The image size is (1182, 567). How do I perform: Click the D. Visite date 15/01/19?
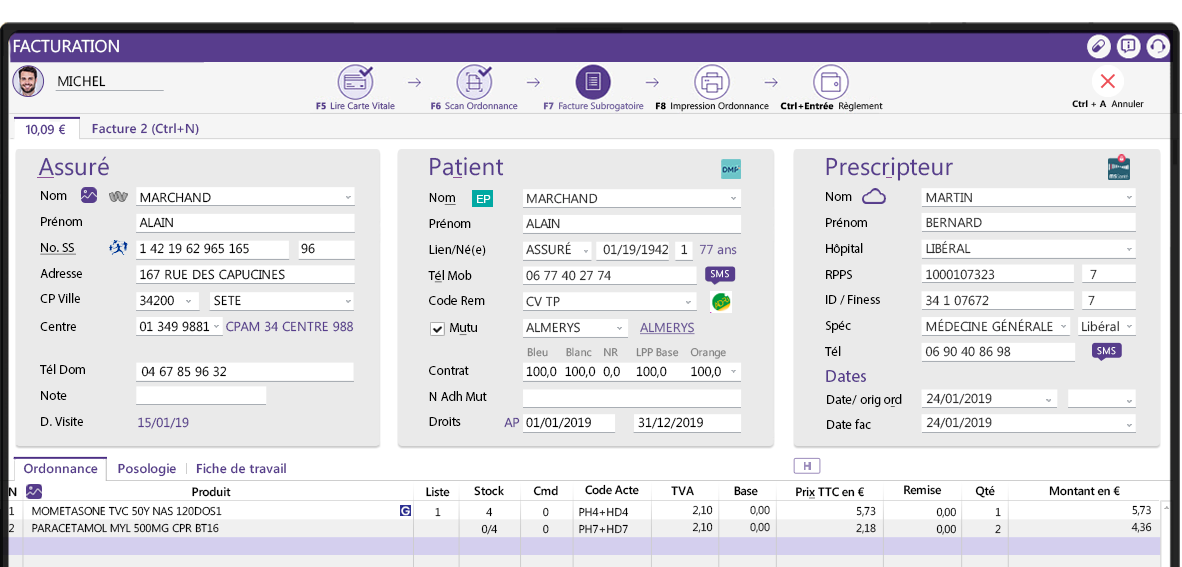click(163, 422)
